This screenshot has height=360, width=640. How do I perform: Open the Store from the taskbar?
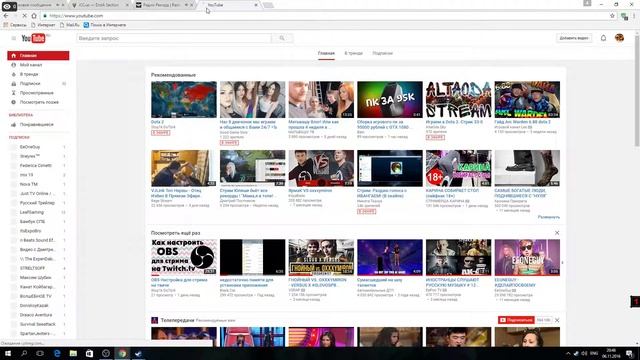point(89,353)
